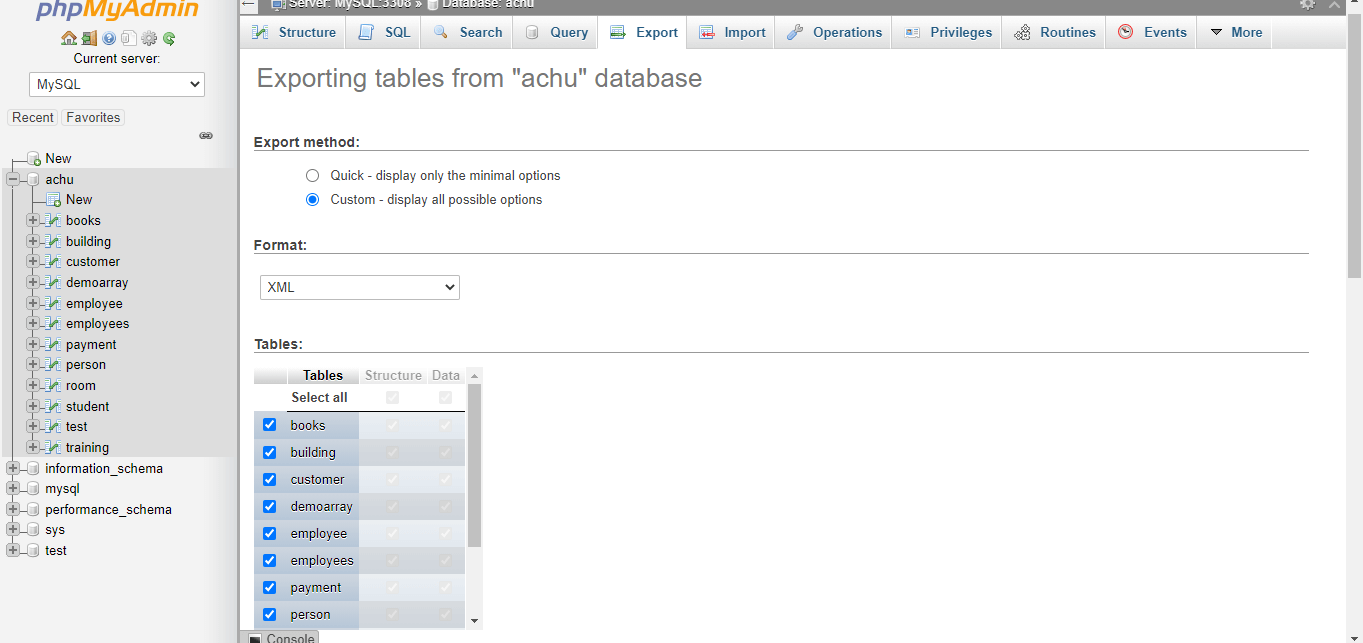Click the phpMyAdmin documentation page icon

click(129, 38)
